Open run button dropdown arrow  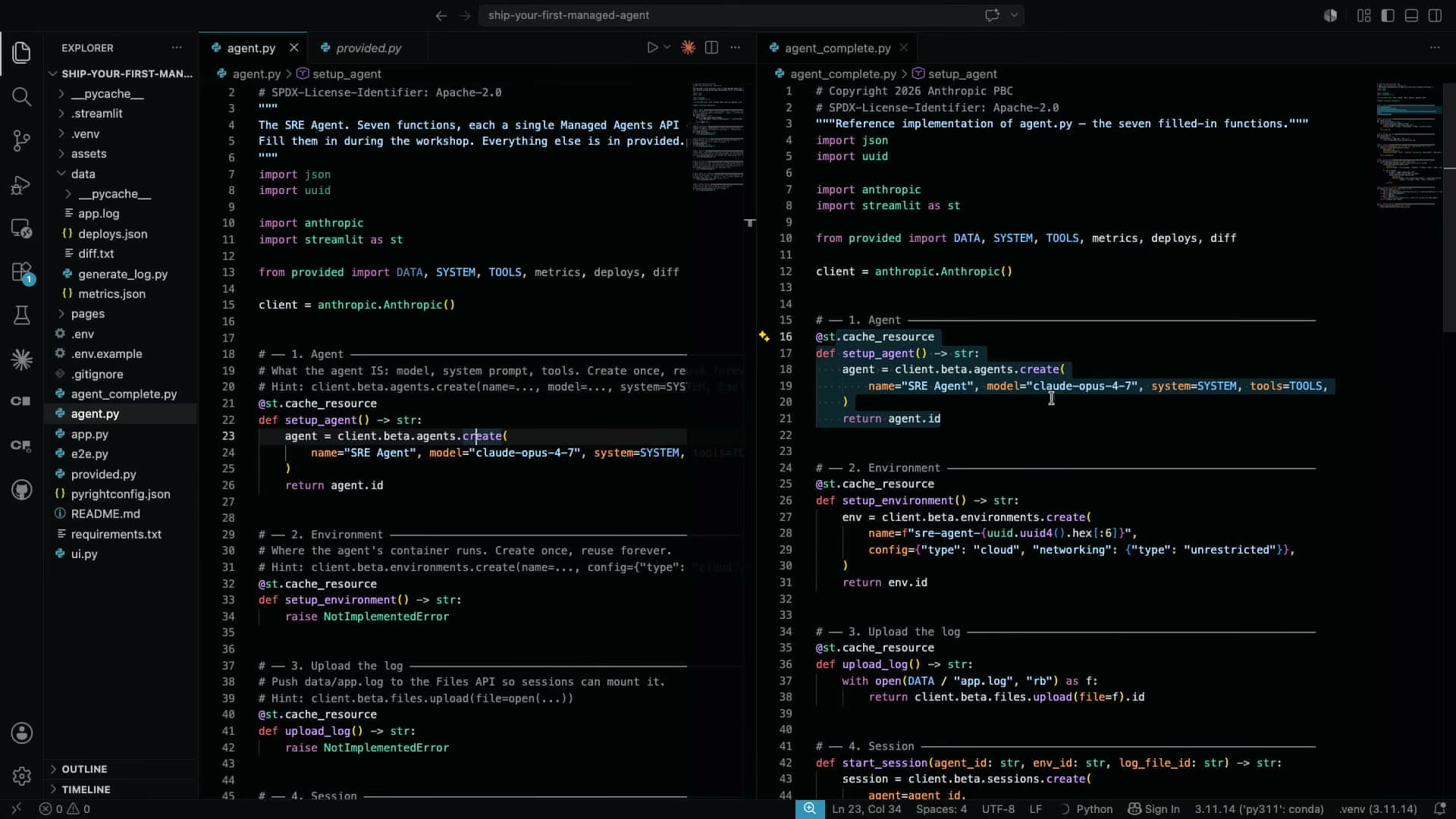click(667, 48)
